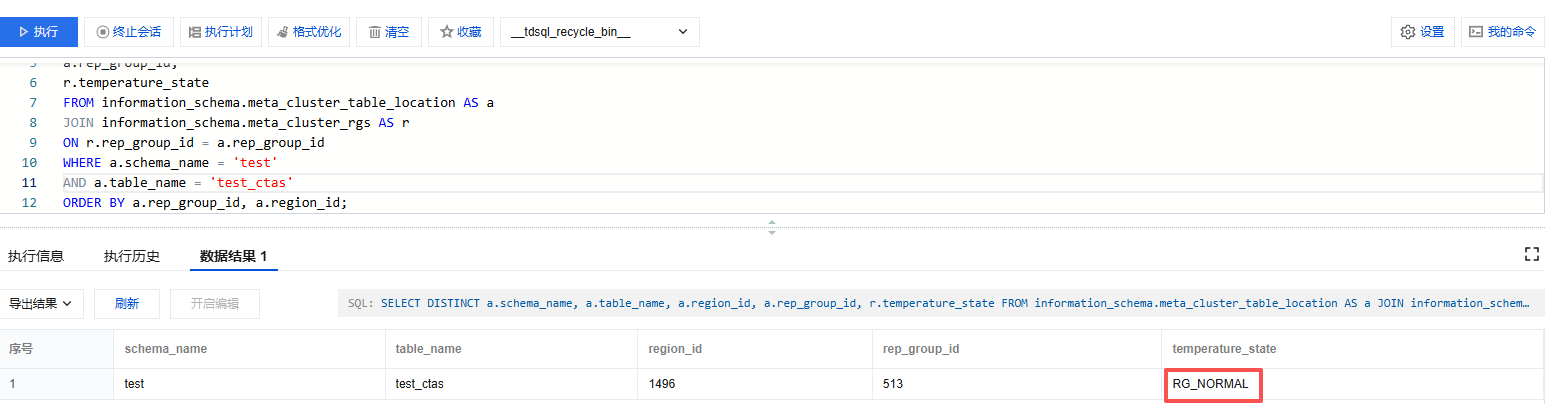Click the plan icon in 执行计划
1556x404 pixels.
click(195, 32)
